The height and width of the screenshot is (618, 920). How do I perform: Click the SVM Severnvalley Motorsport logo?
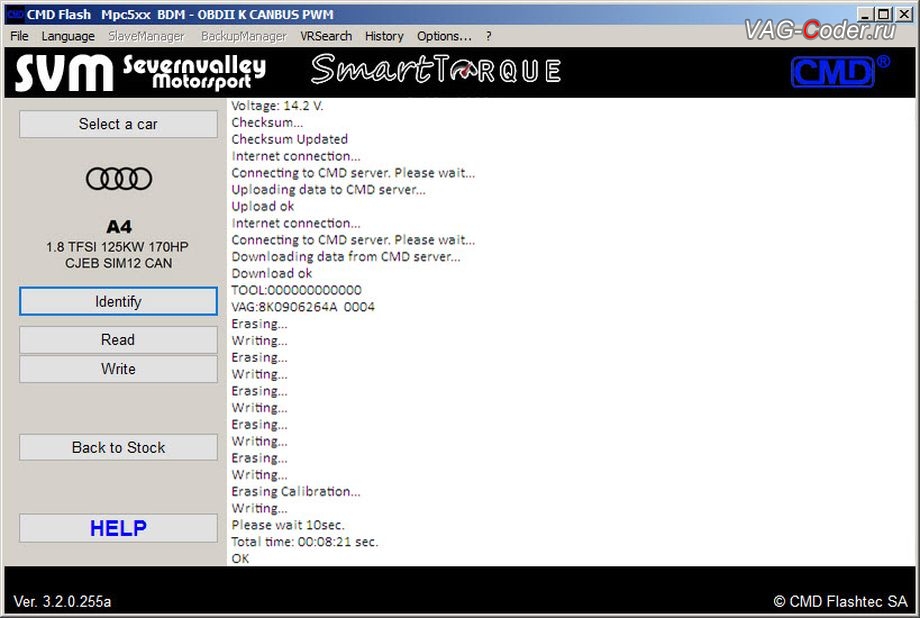pos(140,72)
